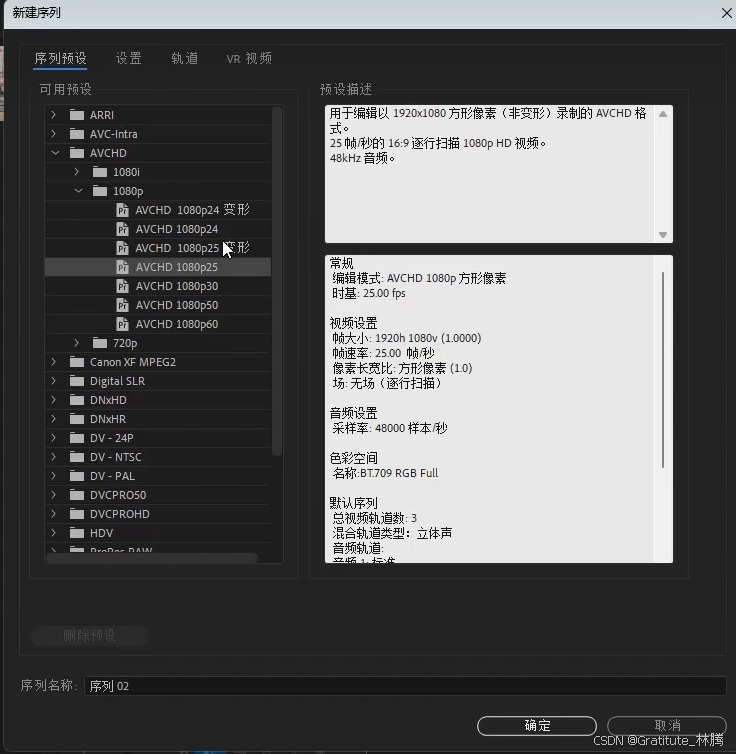Click the 1080i folder icon
The image size is (736, 754).
(100, 172)
